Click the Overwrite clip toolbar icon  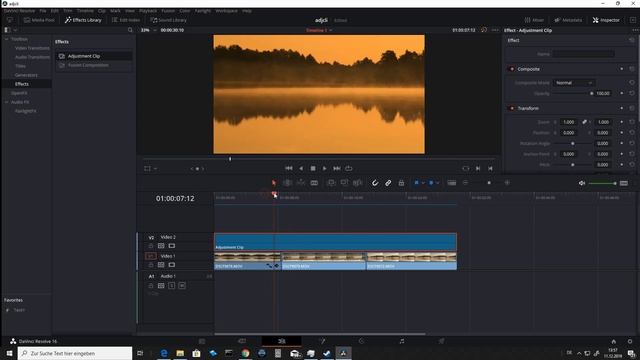[x=344, y=183]
